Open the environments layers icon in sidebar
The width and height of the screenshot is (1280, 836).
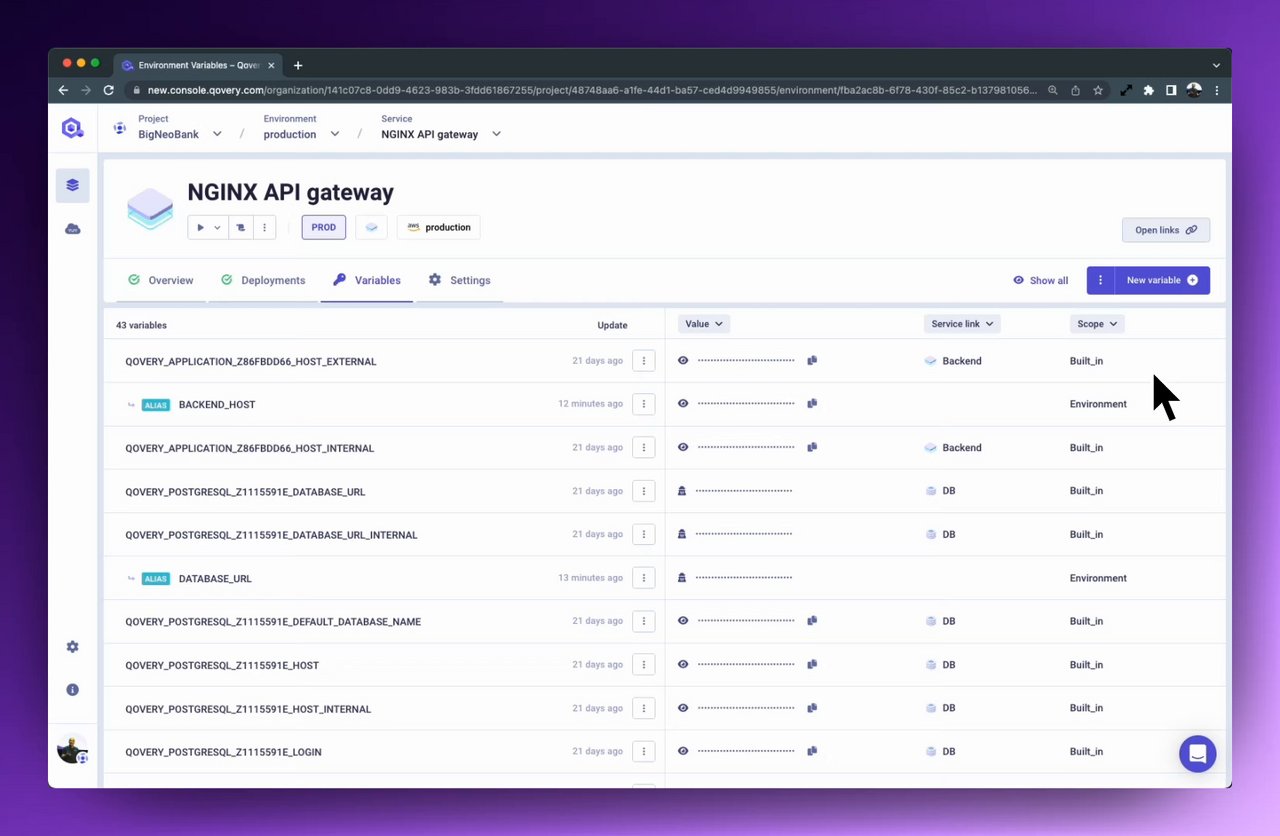pyautogui.click(x=72, y=185)
